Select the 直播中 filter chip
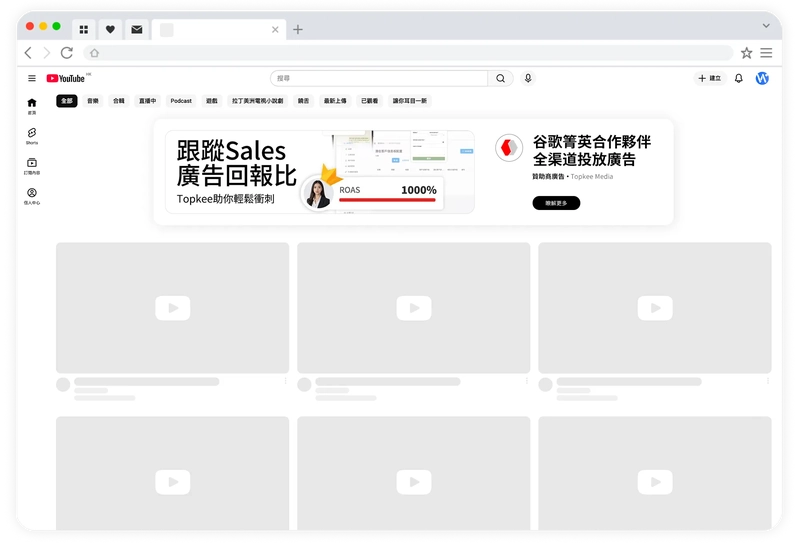This screenshot has width=800, height=544. [x=147, y=101]
